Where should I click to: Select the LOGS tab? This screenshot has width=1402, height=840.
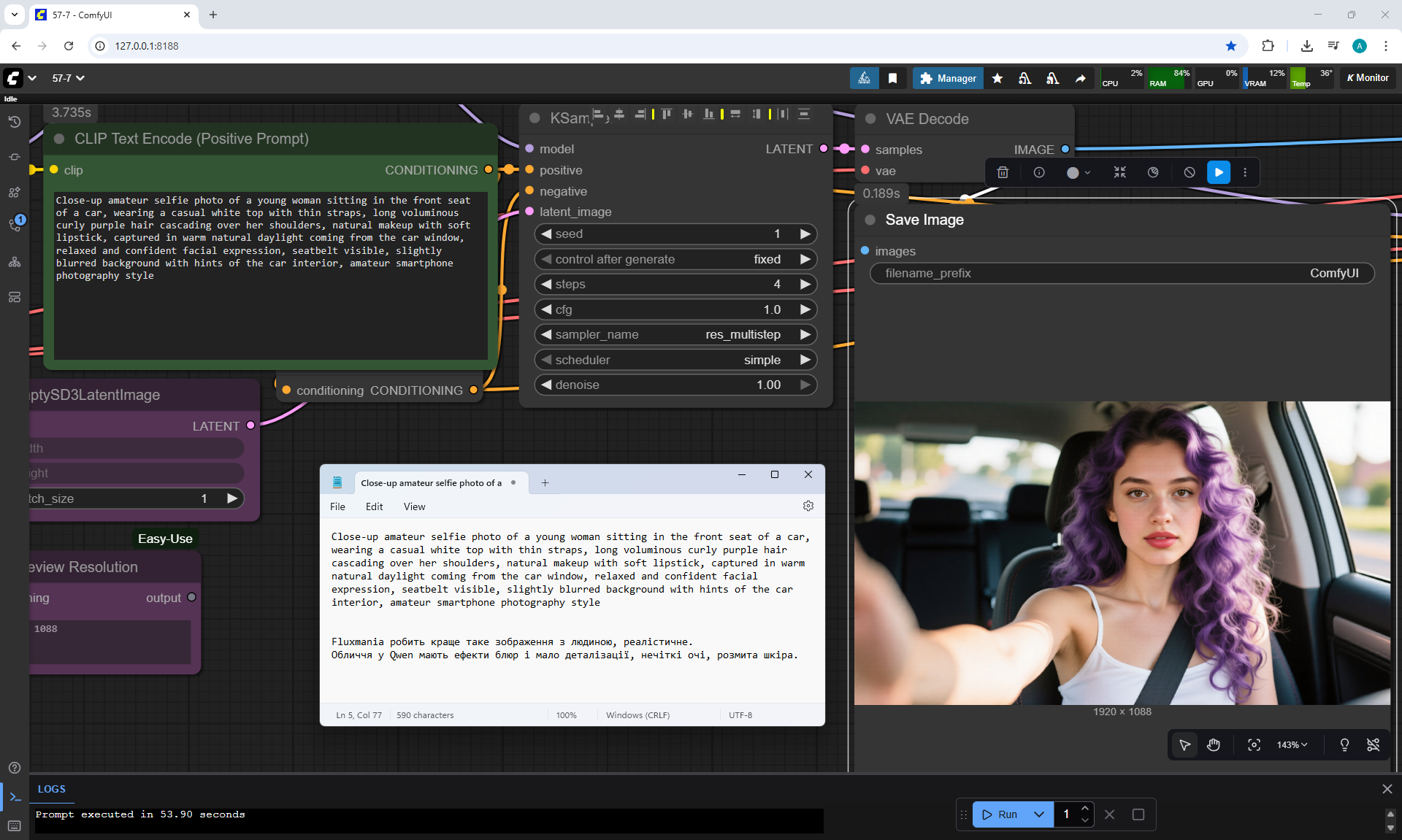tap(51, 789)
